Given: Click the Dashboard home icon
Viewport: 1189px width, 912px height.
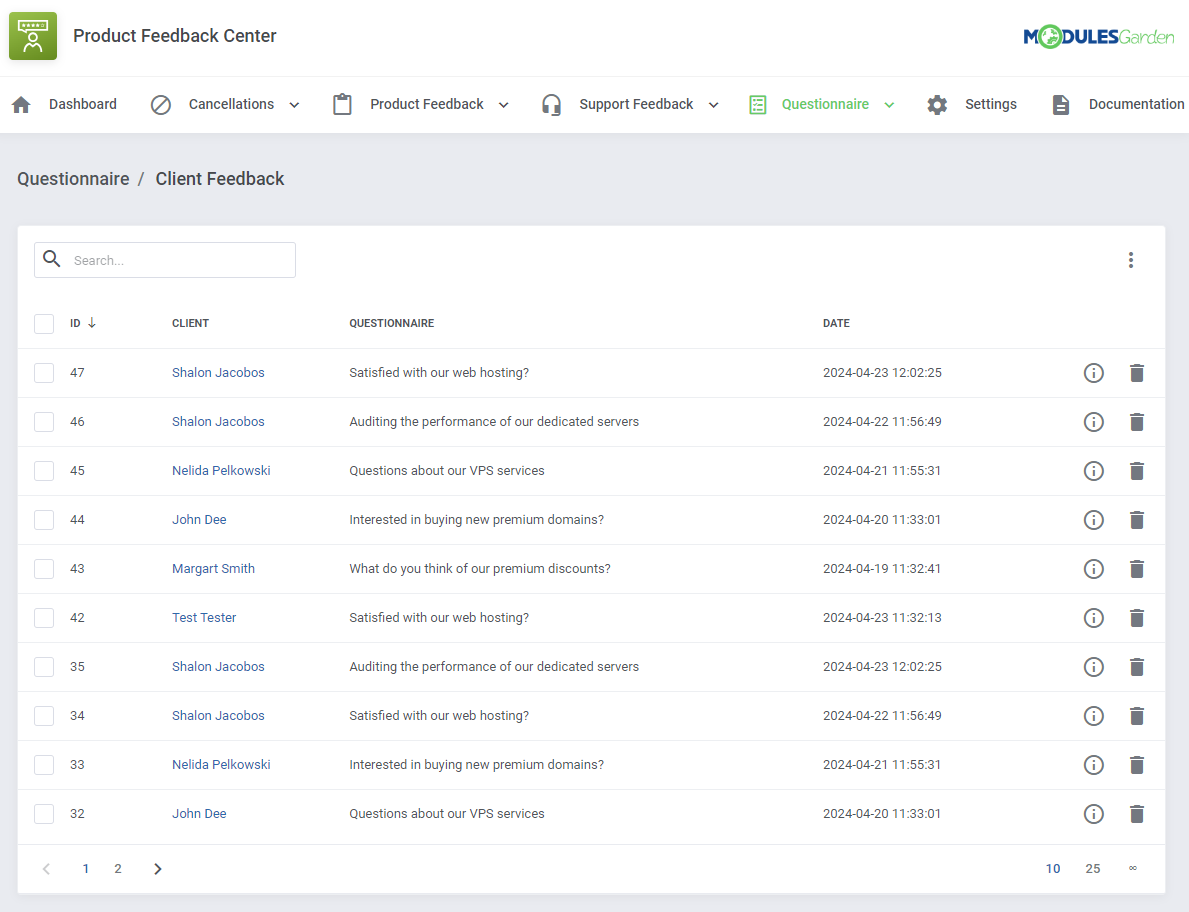Looking at the screenshot, I should point(21,105).
